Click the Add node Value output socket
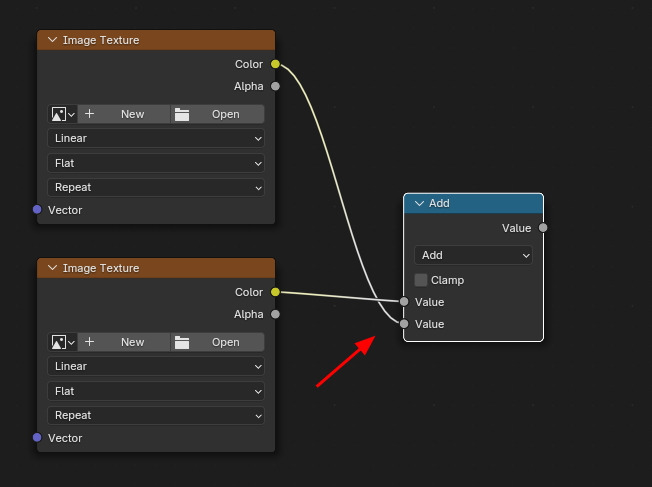Viewport: 652px width, 487px height. point(543,228)
